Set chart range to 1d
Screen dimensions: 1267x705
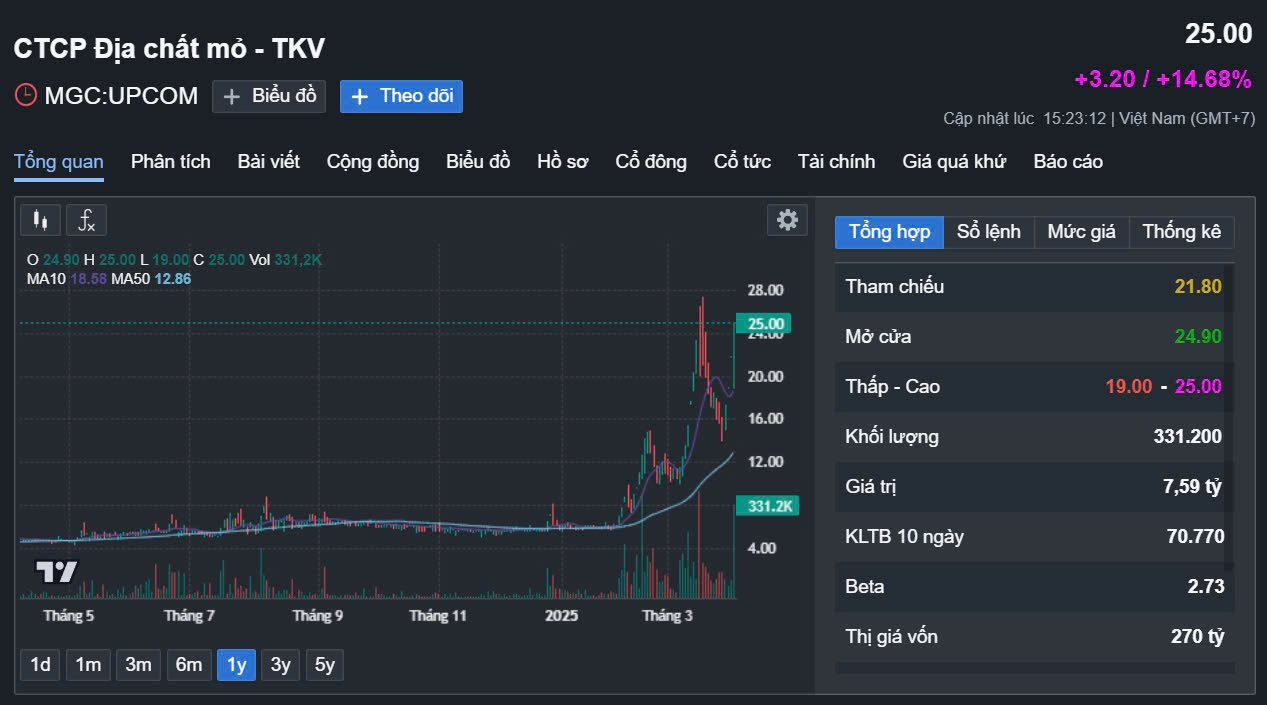41,665
